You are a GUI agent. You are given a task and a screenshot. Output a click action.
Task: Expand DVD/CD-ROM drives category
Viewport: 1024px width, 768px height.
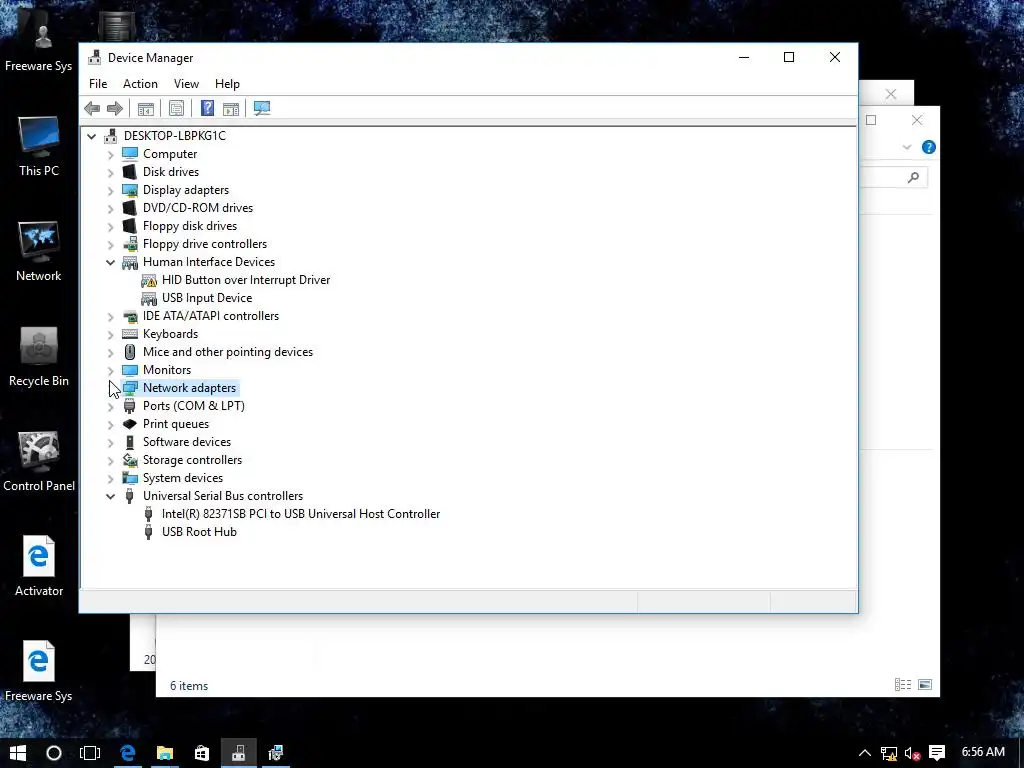110,208
